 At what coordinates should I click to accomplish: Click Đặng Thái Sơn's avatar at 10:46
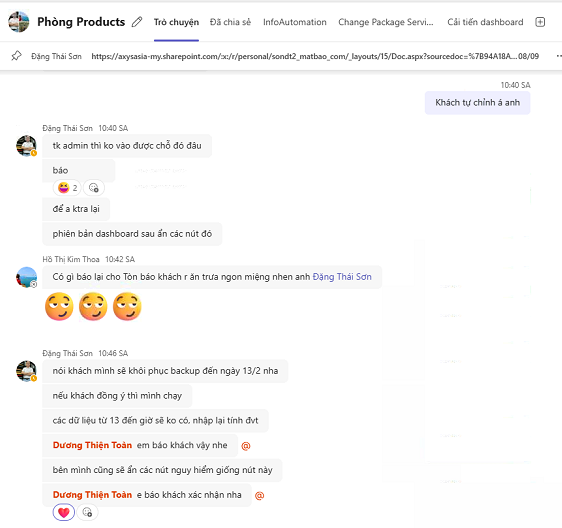click(x=27, y=371)
